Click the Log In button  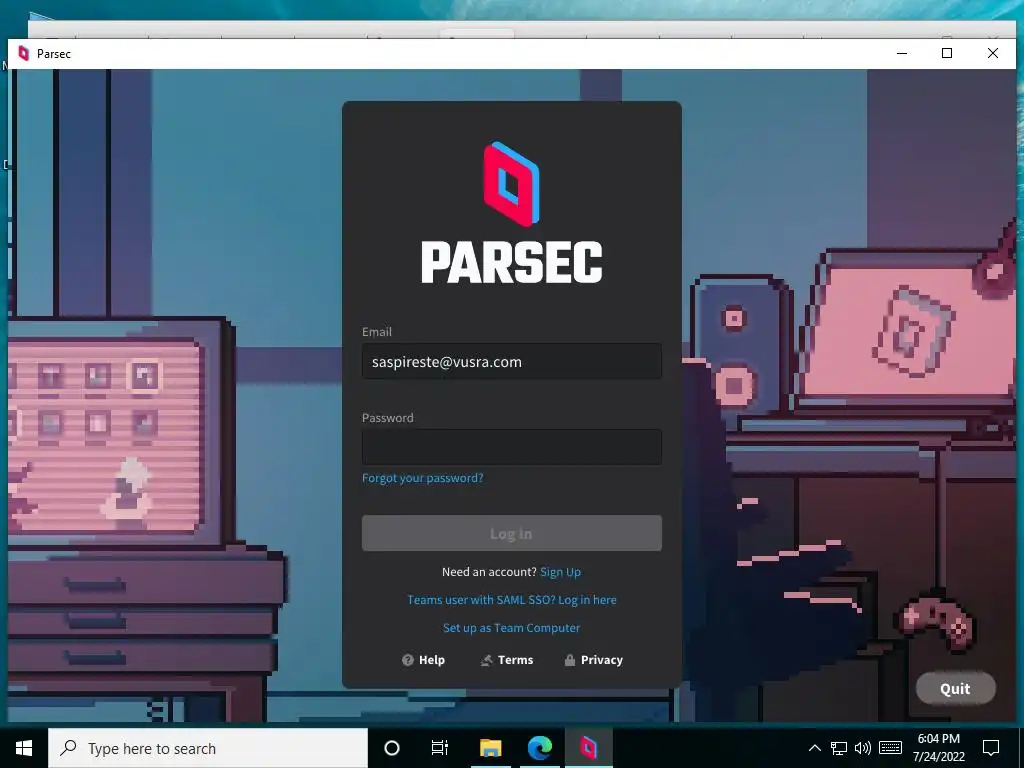click(511, 534)
